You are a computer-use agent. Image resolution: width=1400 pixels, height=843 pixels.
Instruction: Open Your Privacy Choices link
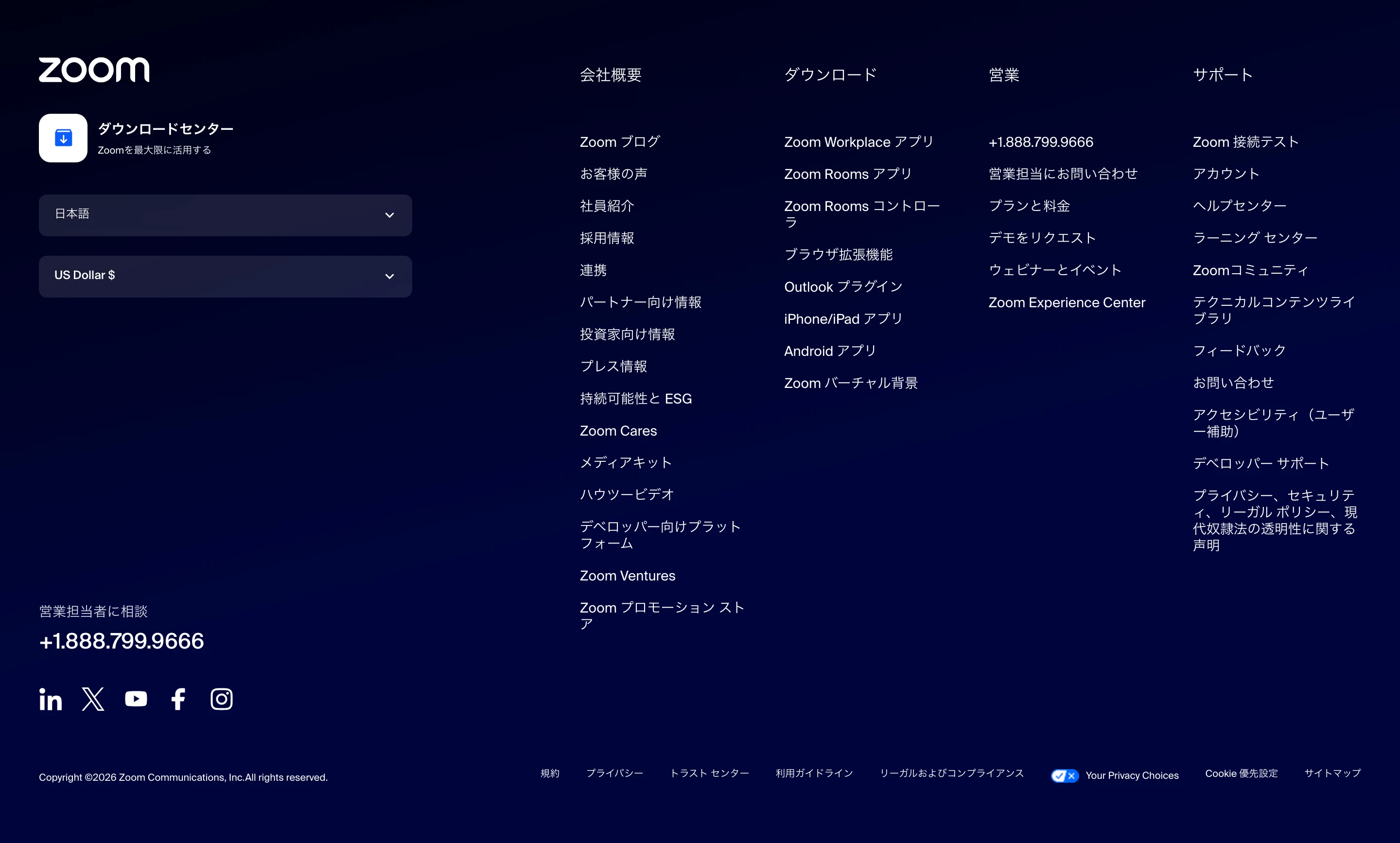coord(1132,776)
